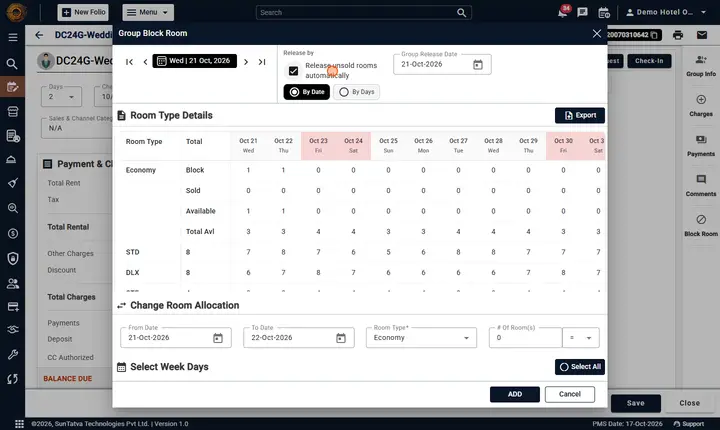Expand the Menu dropdown in top bar
The image size is (720, 430).
click(x=148, y=12)
